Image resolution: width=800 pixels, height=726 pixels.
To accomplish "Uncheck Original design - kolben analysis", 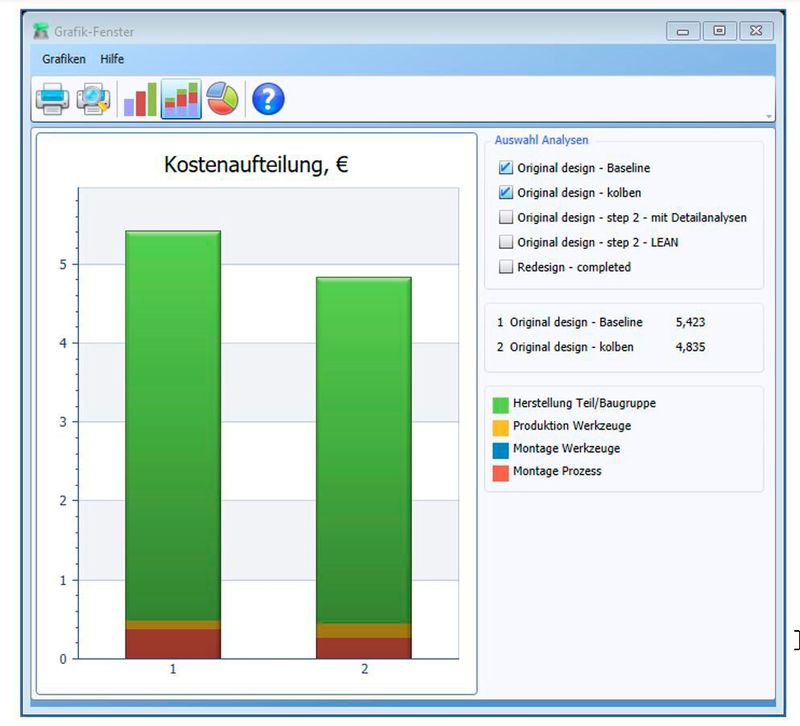I will pos(506,193).
